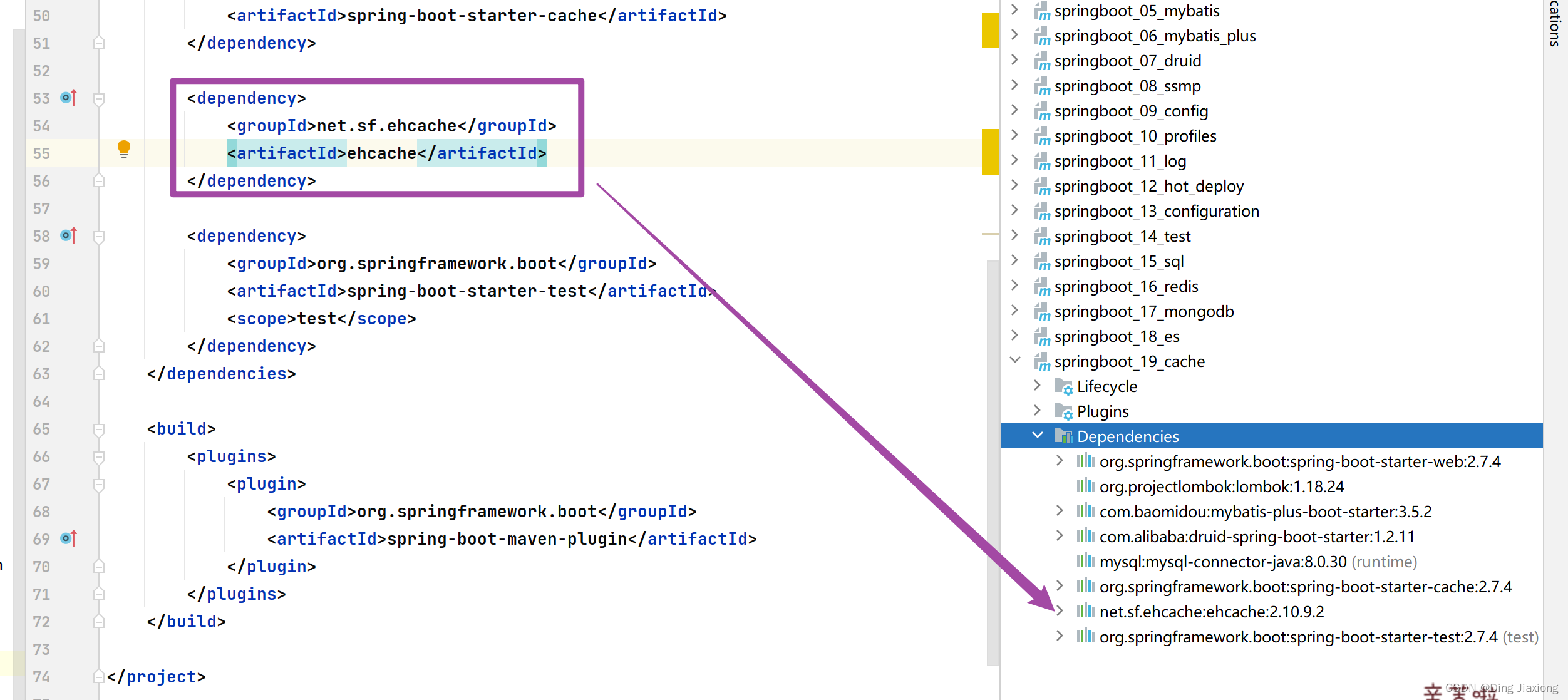Select springboot_15_sql in Maven tree

(x=1119, y=262)
